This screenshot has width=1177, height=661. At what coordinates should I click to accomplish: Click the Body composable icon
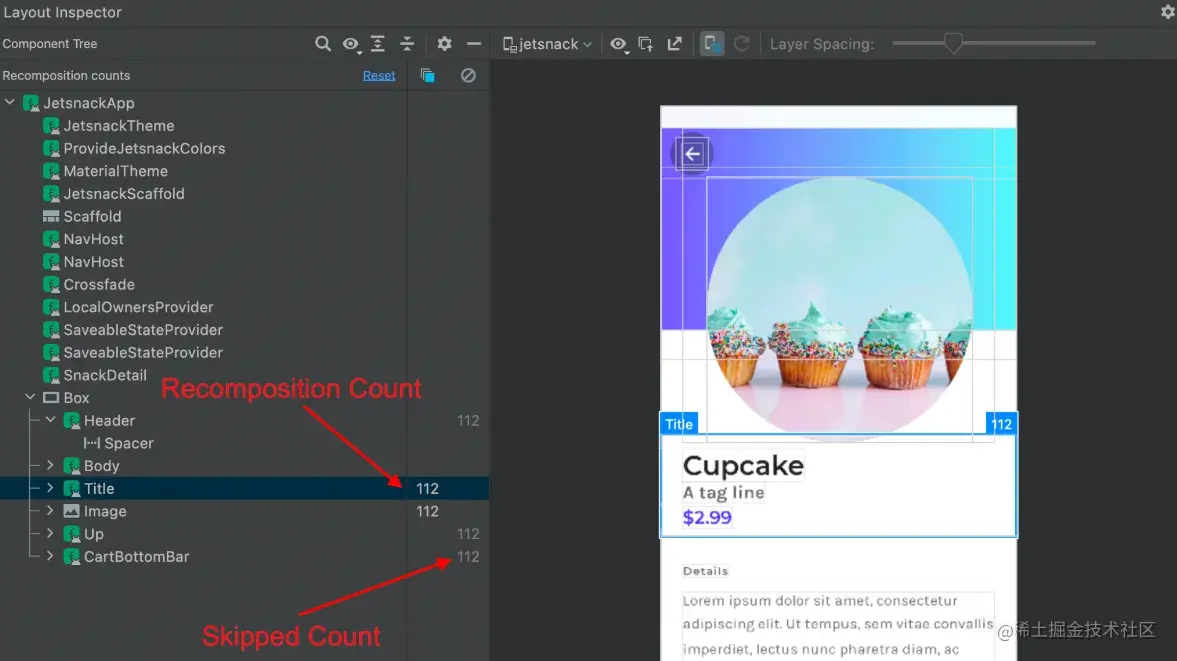click(x=71, y=466)
